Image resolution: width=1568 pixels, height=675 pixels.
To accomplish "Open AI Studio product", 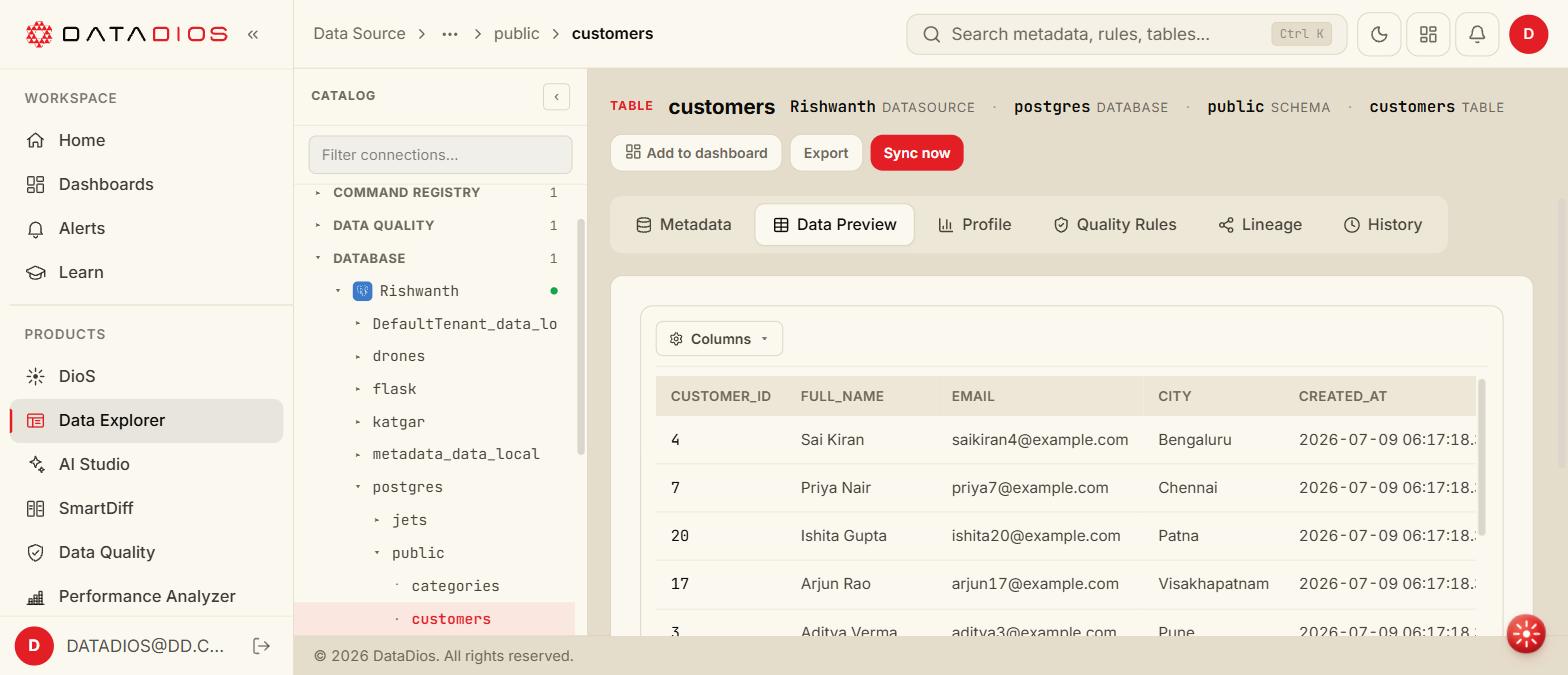I will [146, 464].
